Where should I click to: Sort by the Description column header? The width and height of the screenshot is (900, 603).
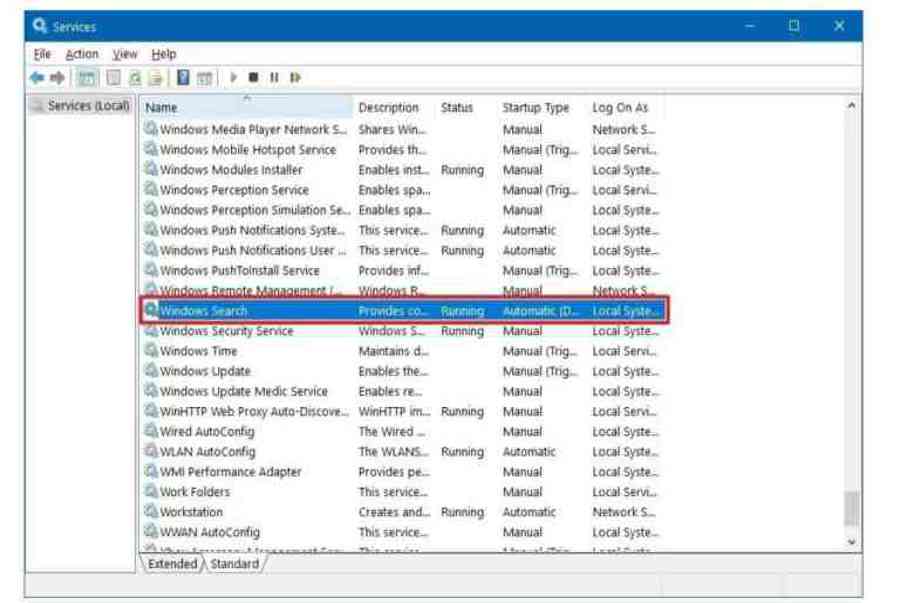394,107
